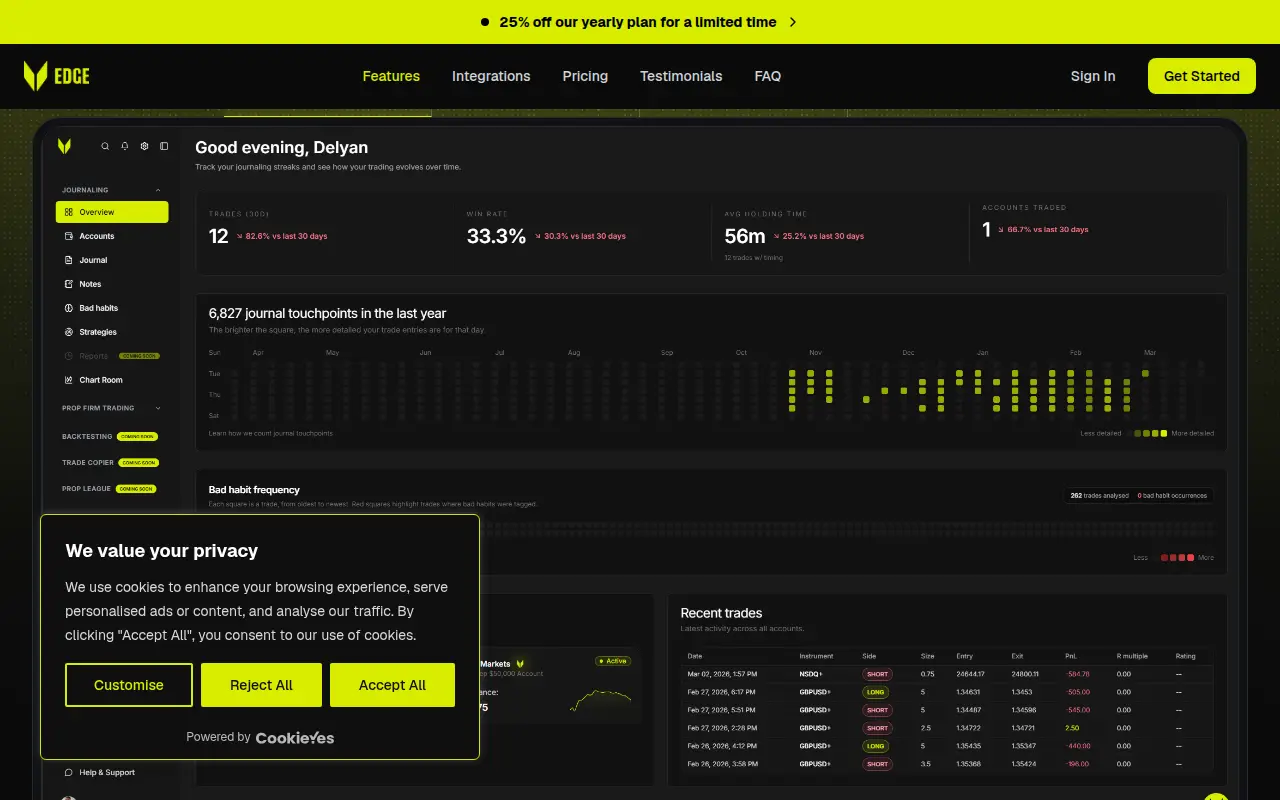
Task: Click the Edge logo in the site header
Action: pos(57,76)
